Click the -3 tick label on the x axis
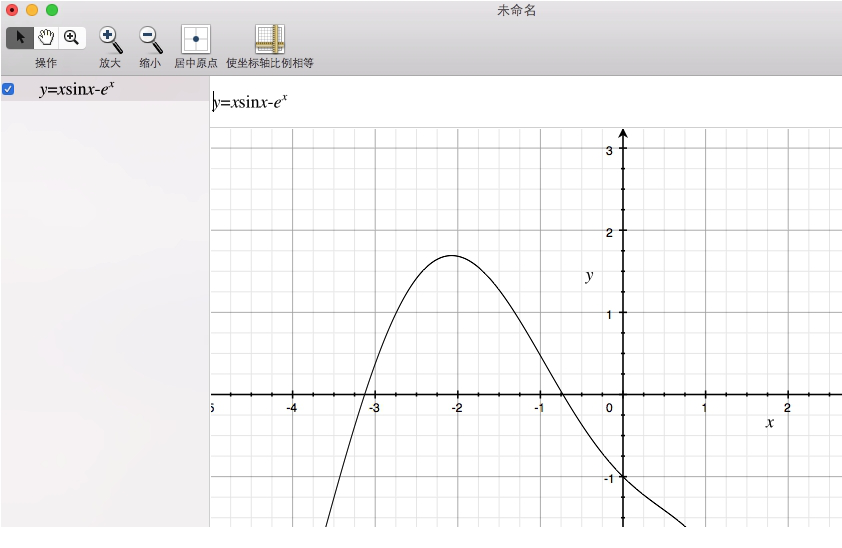 point(374,408)
